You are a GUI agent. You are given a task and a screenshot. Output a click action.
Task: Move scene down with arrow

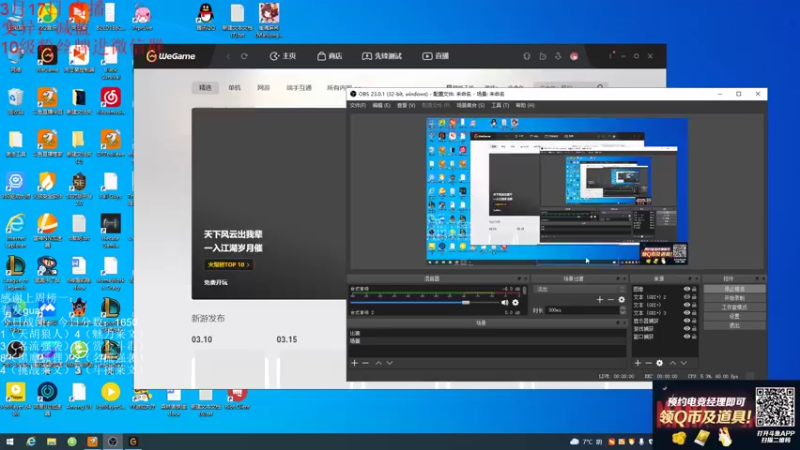click(x=390, y=363)
